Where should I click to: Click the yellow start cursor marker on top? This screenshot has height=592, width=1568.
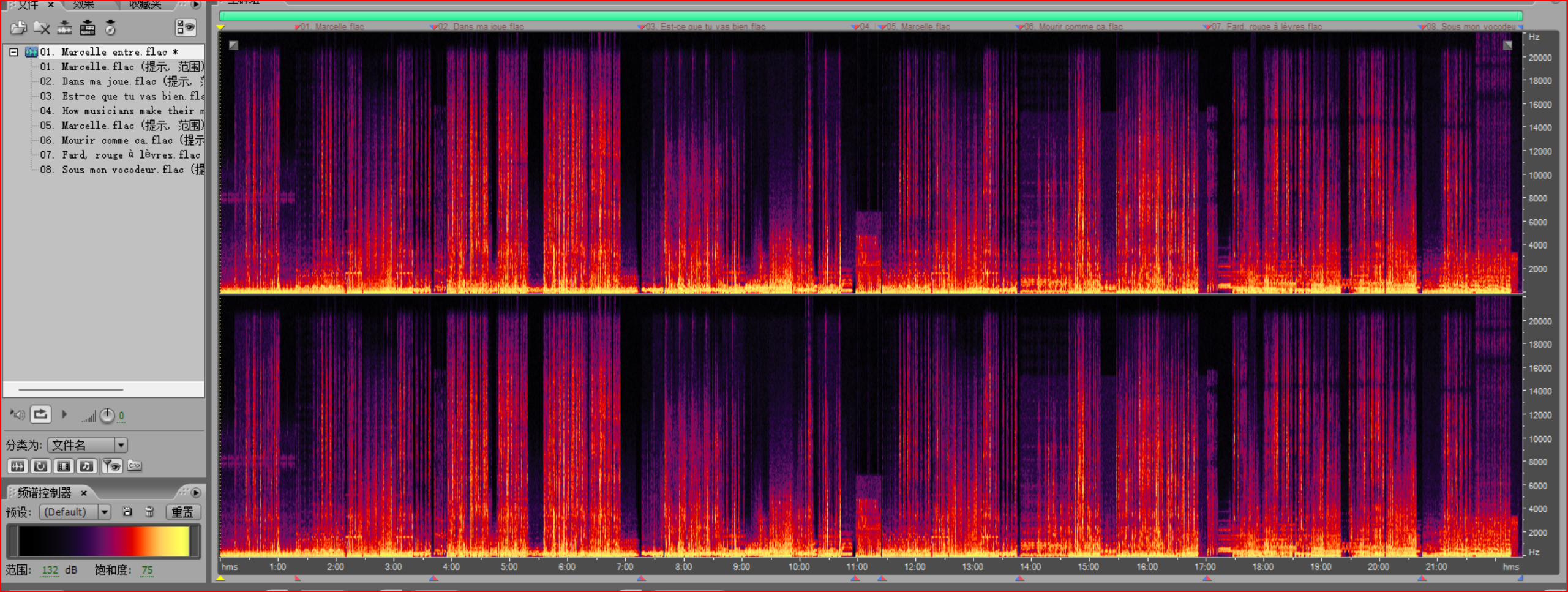coord(221,27)
